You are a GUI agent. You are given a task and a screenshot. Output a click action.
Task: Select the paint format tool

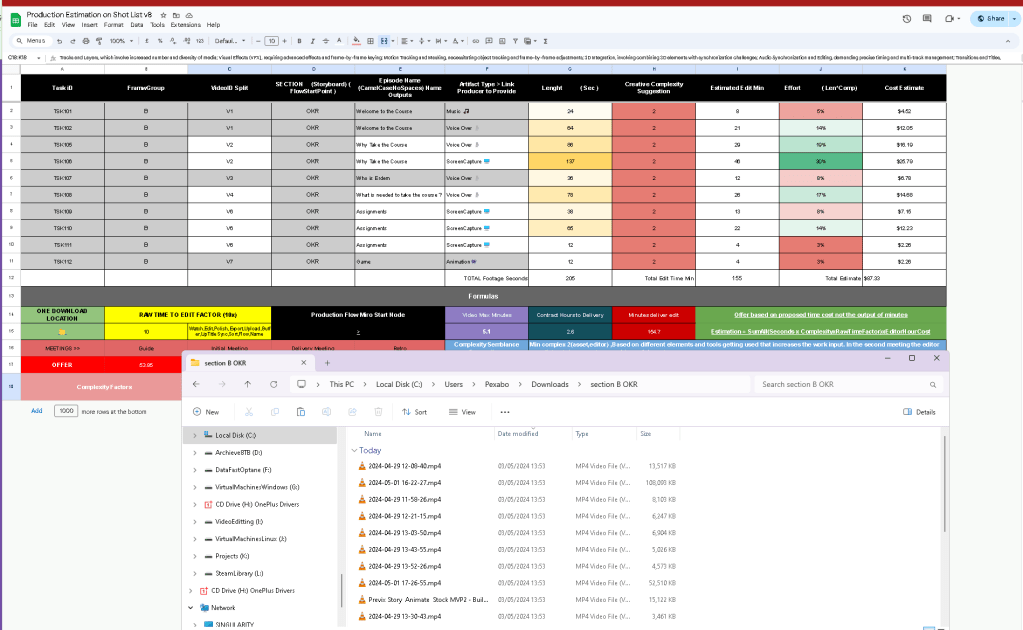(x=99, y=41)
